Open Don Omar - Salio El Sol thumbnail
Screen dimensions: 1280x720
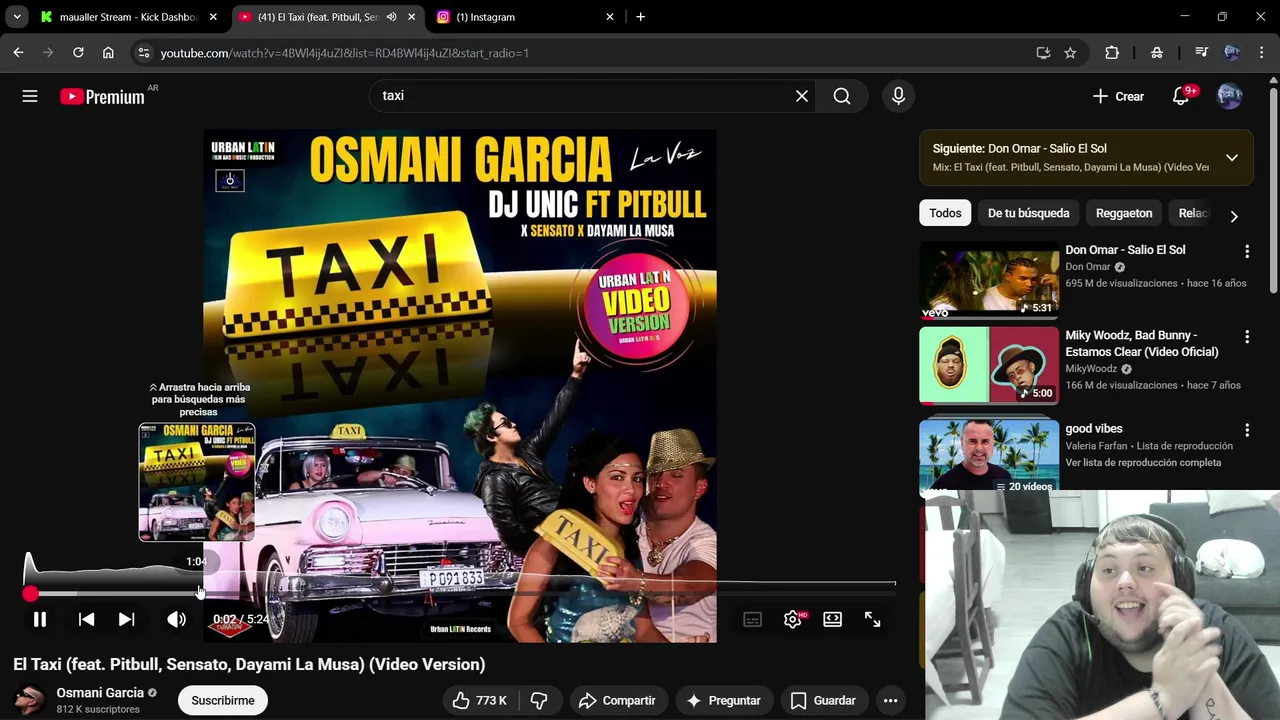[x=989, y=280]
